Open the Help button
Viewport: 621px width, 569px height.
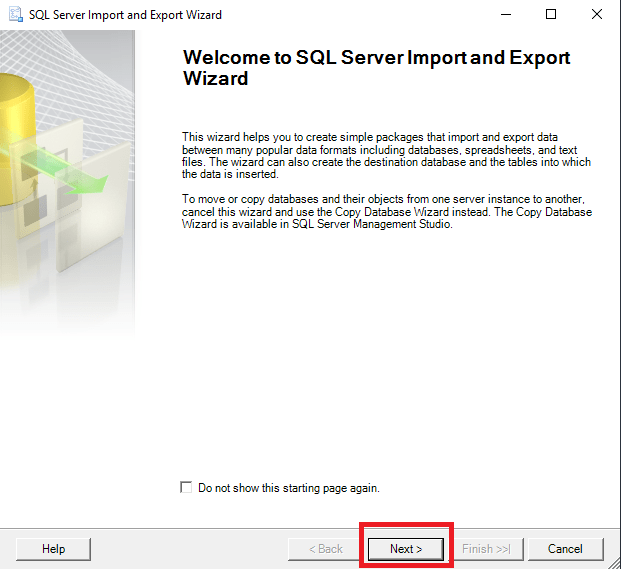pyautogui.click(x=53, y=549)
